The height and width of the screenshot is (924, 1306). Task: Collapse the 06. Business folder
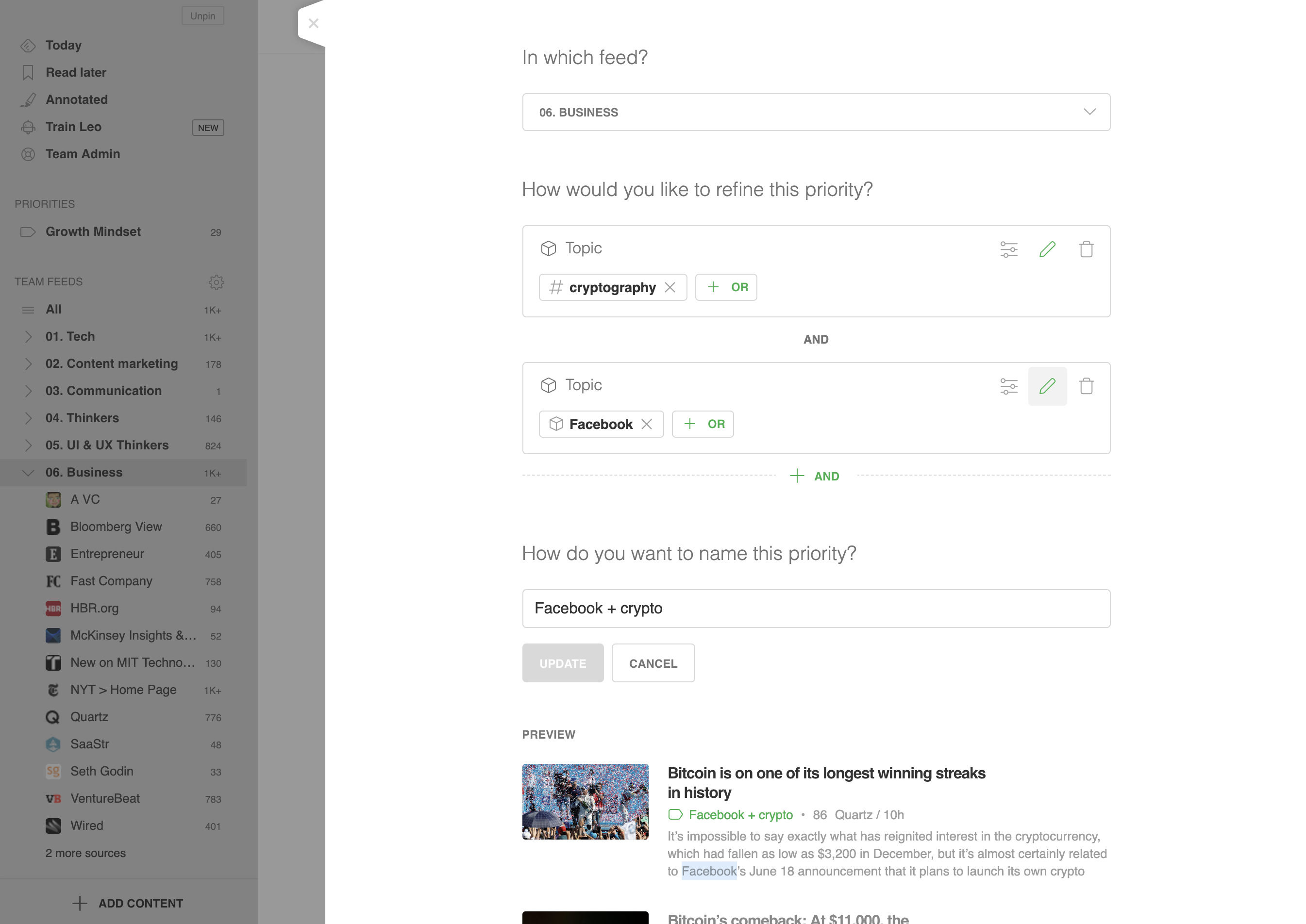28,473
